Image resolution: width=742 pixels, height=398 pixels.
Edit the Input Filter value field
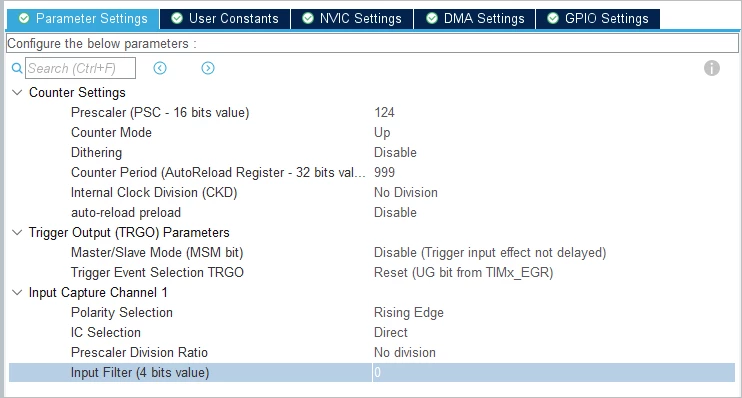click(x=554, y=372)
